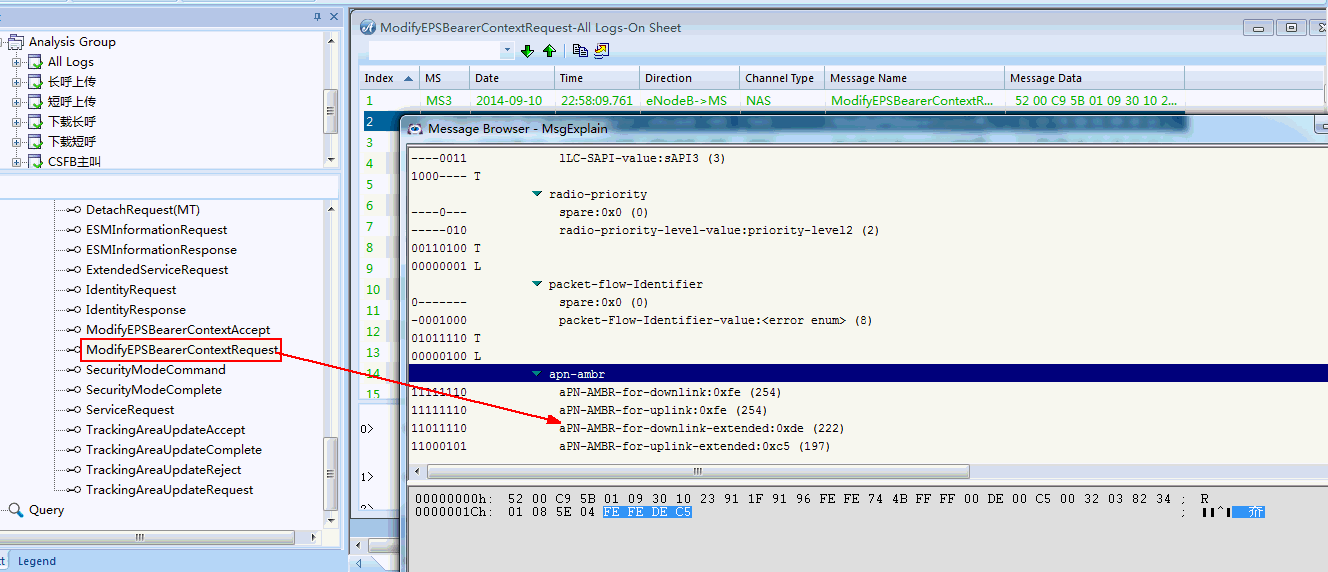Screen dimensions: 1328x572
Task: Close the left navigation panel
Action: 335,17
